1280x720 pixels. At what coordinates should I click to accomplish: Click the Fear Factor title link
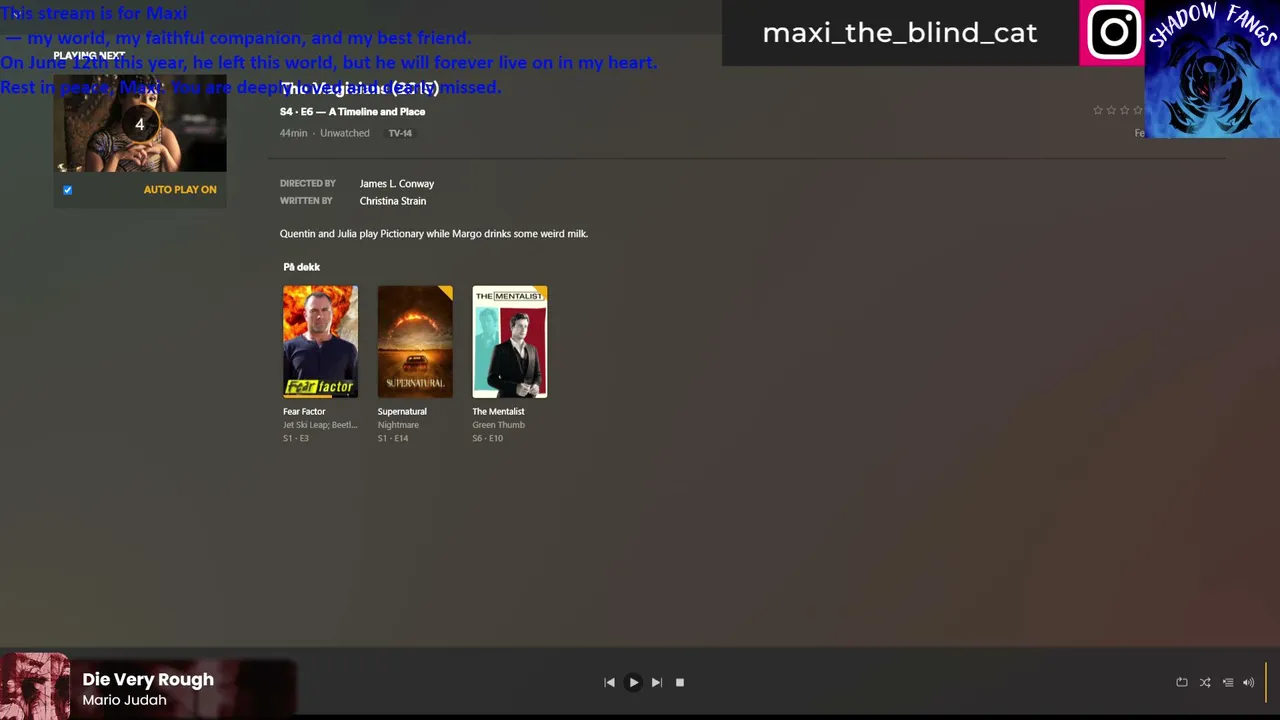click(304, 411)
